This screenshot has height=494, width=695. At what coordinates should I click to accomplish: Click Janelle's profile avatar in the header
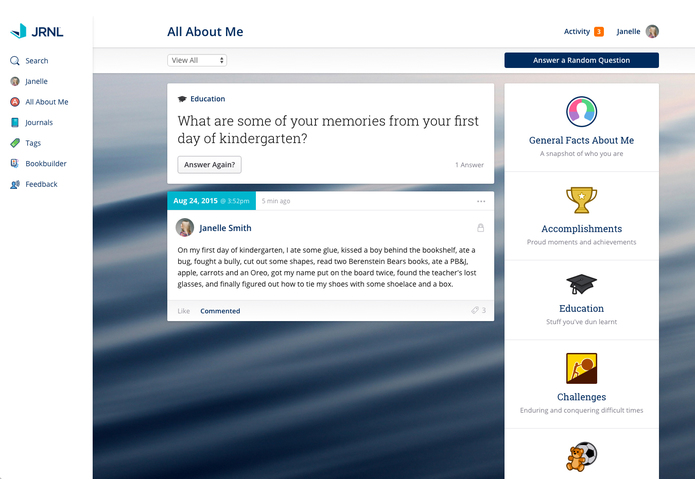click(x=652, y=31)
